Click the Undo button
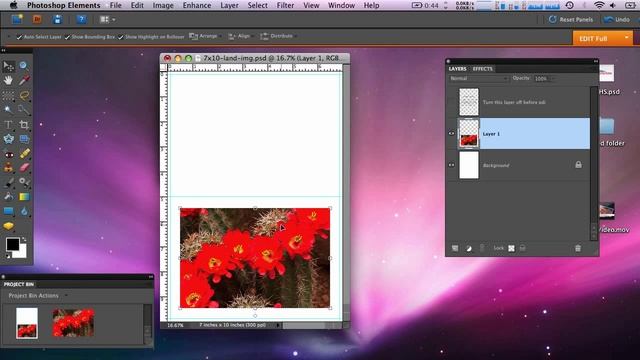Screen dimensions: 640x360 pos(617,19)
